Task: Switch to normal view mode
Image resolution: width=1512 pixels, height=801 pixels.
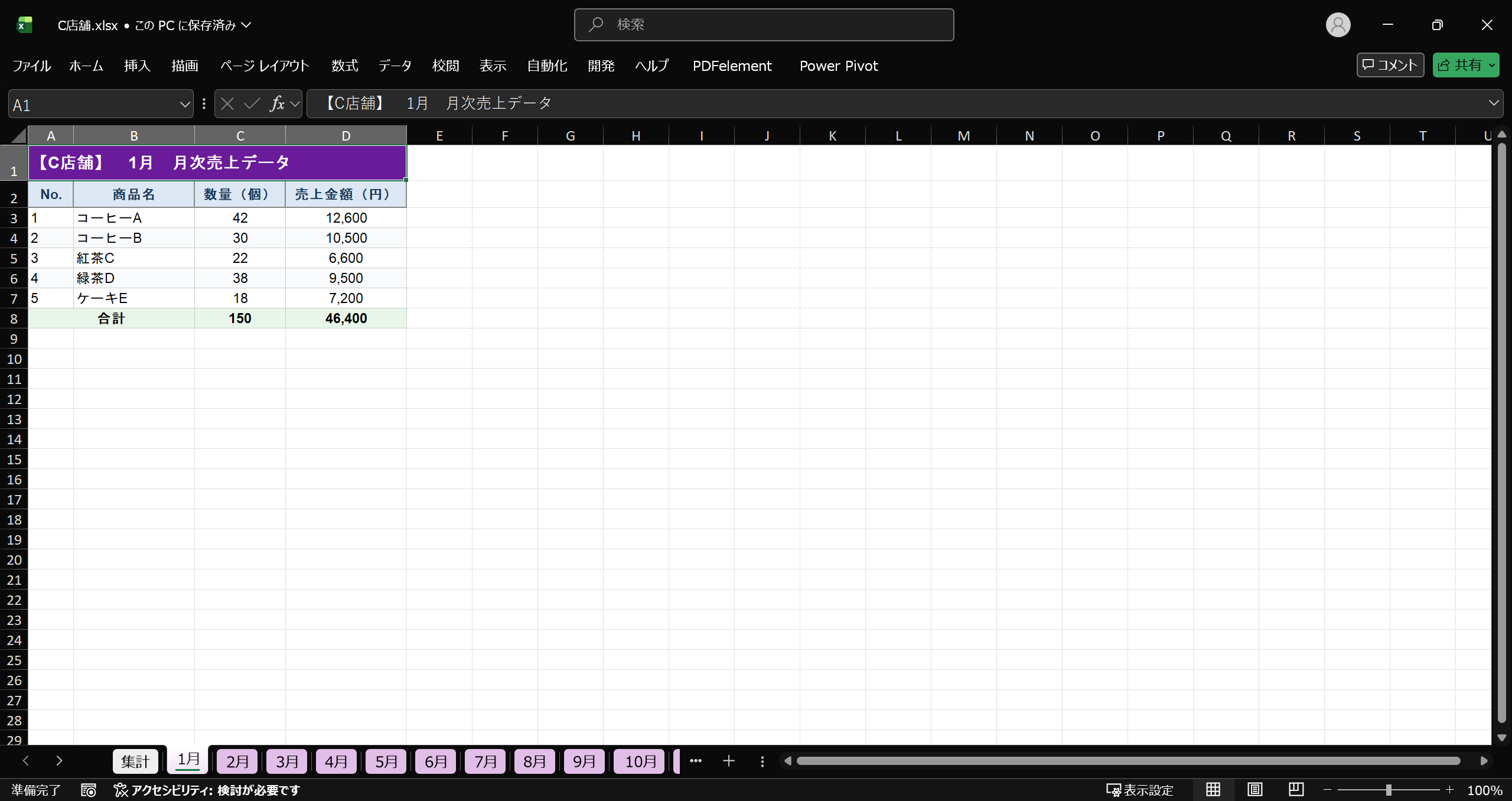Action: click(1213, 790)
